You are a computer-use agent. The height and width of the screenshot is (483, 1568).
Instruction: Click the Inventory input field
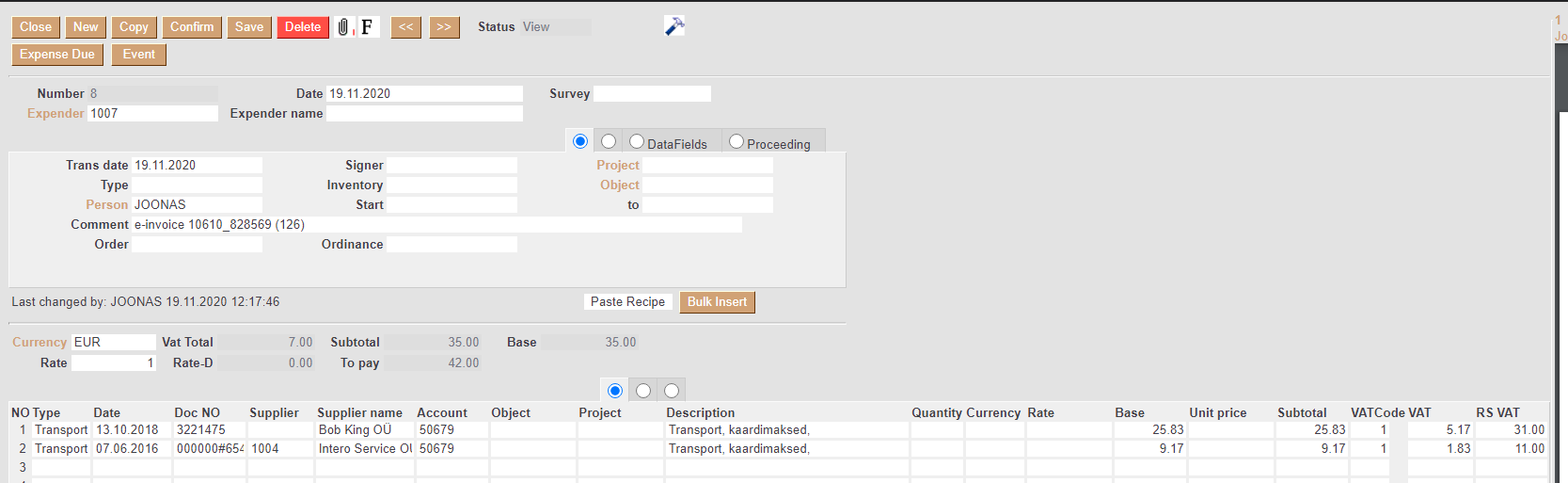451,185
